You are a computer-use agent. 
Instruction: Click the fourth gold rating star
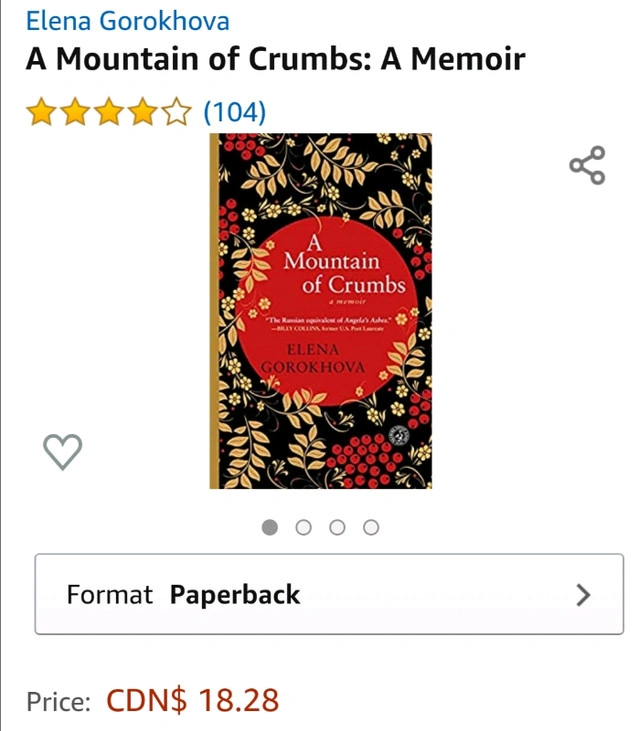pos(143,112)
